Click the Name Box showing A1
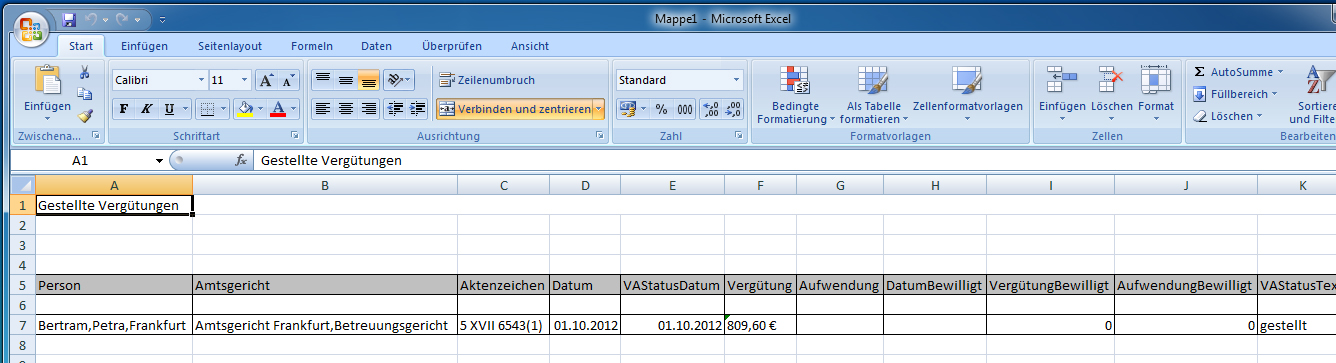The image size is (1336, 363). pyautogui.click(x=88, y=160)
